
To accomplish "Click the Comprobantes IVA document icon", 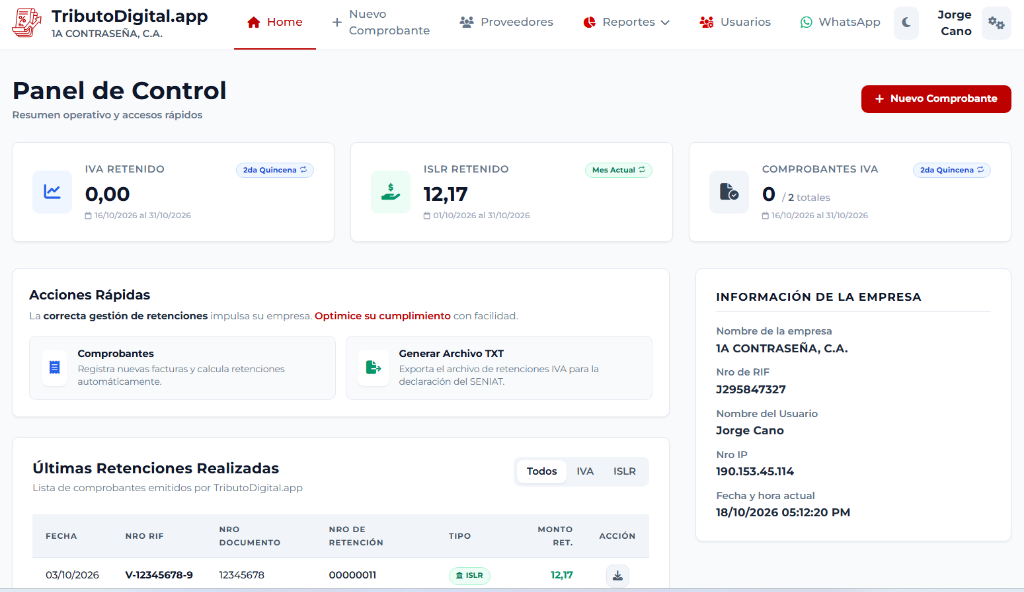I will [729, 192].
